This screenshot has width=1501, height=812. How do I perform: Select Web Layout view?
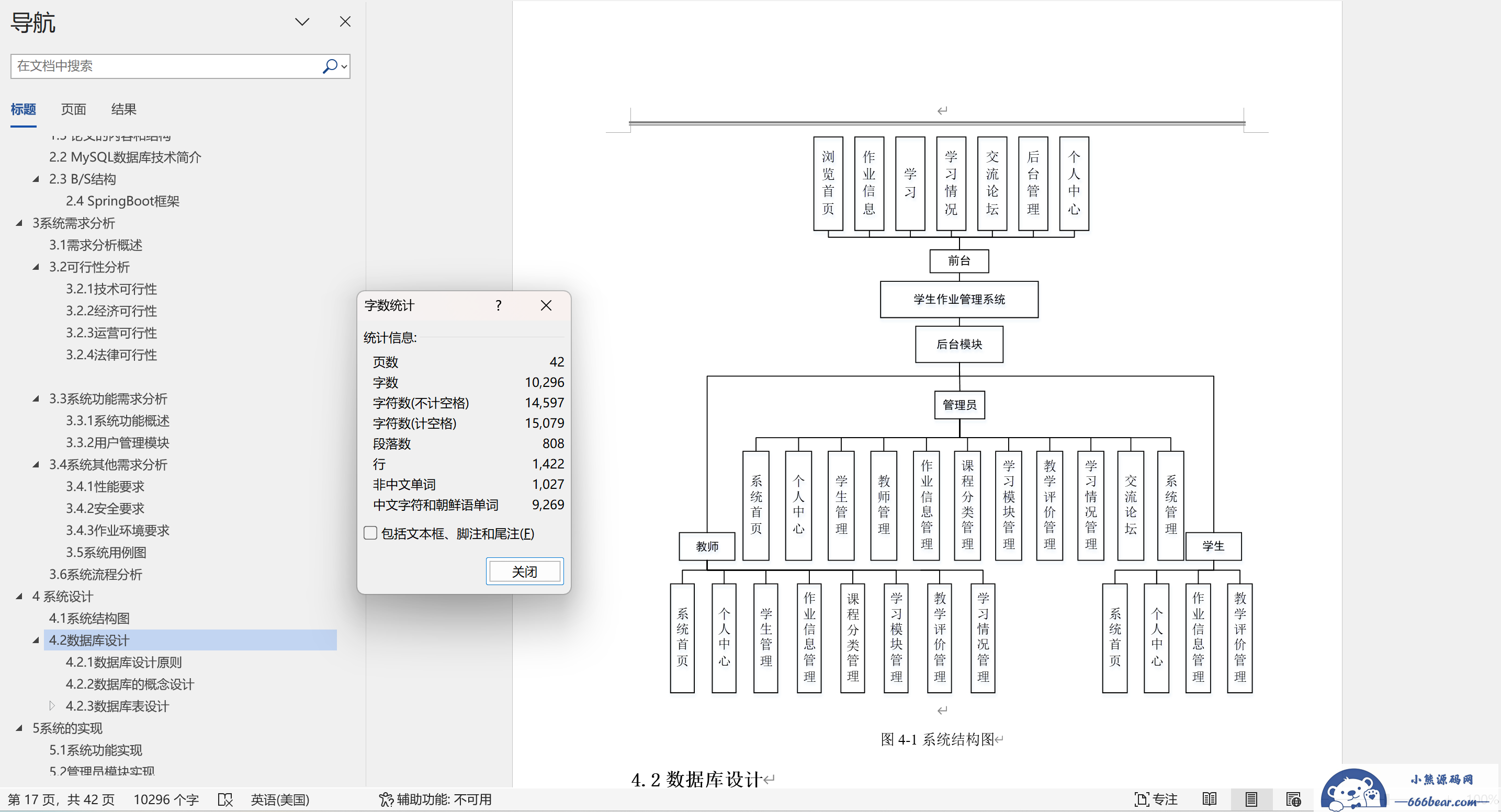click(x=1293, y=800)
